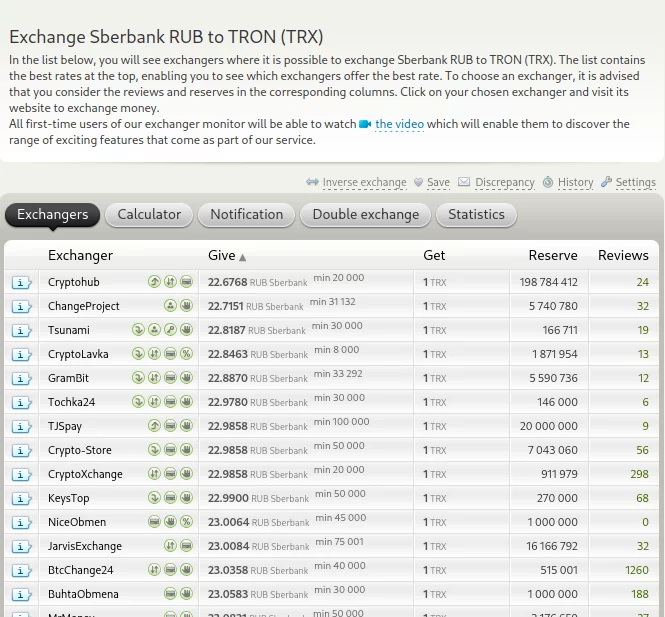Open the Statistics tab

476,215
